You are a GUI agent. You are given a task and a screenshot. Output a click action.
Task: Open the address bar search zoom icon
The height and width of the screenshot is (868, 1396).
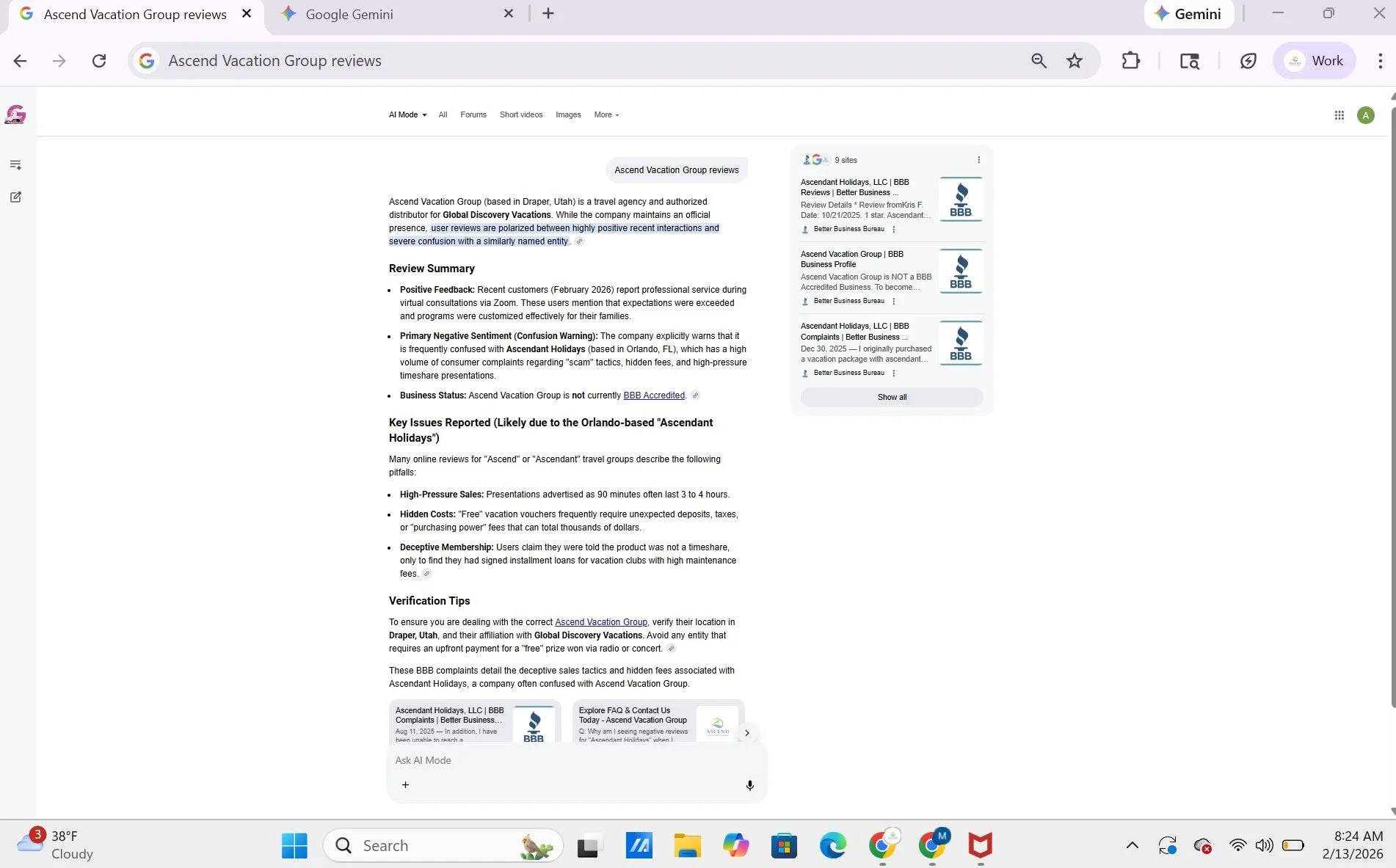click(1039, 61)
